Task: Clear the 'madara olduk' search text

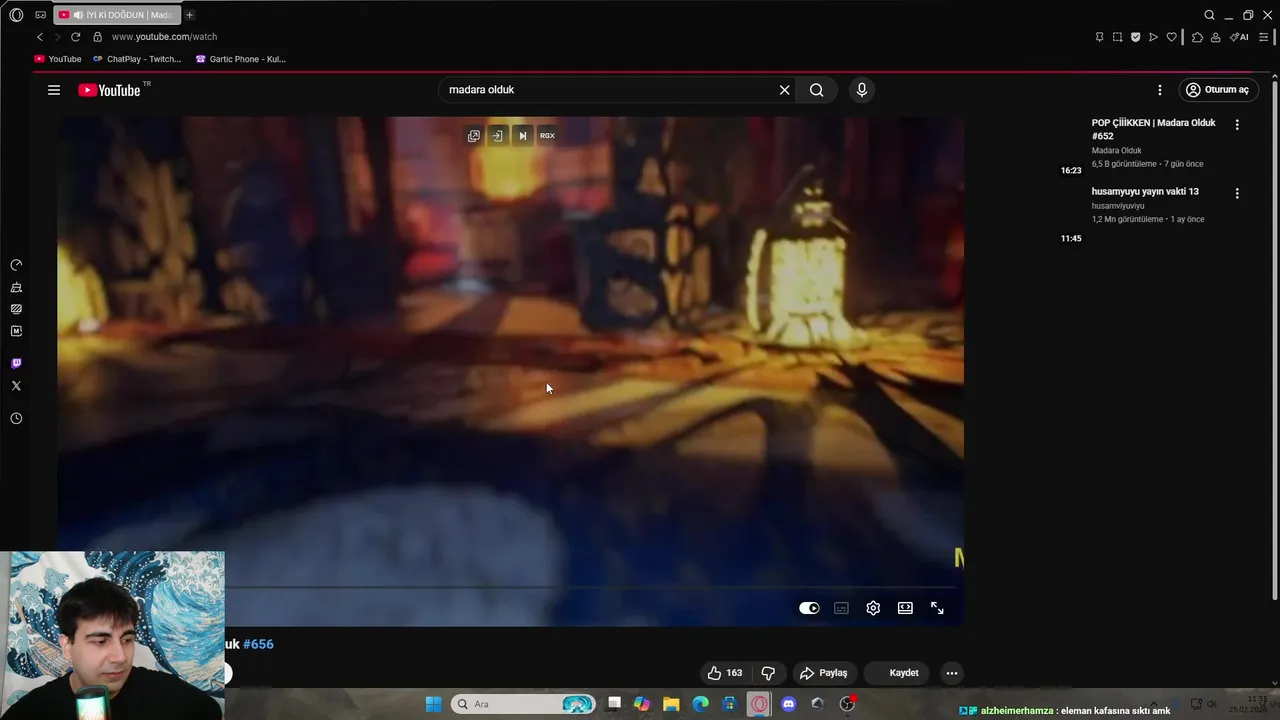Action: (784, 90)
